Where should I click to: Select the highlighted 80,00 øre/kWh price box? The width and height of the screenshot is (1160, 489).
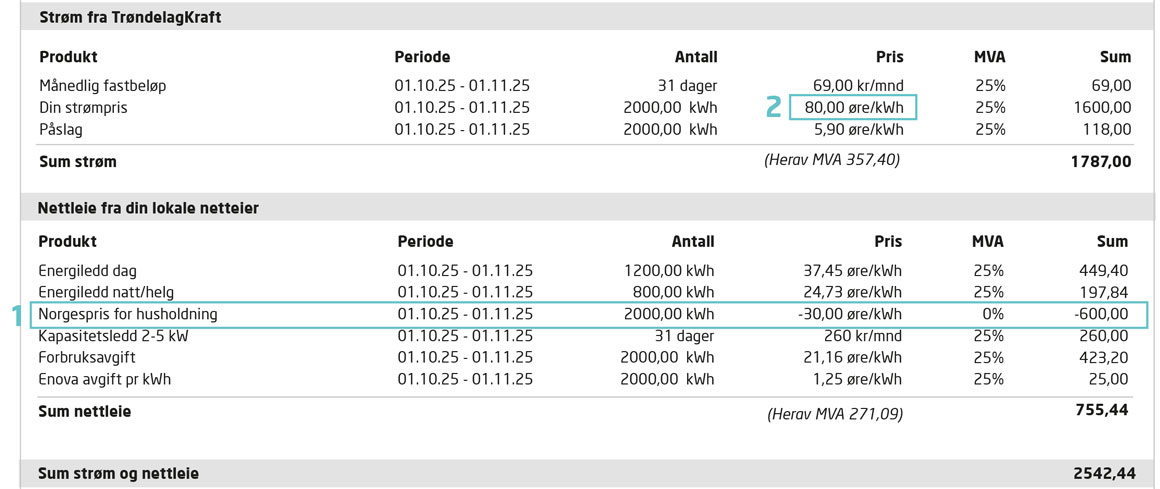coord(853,107)
